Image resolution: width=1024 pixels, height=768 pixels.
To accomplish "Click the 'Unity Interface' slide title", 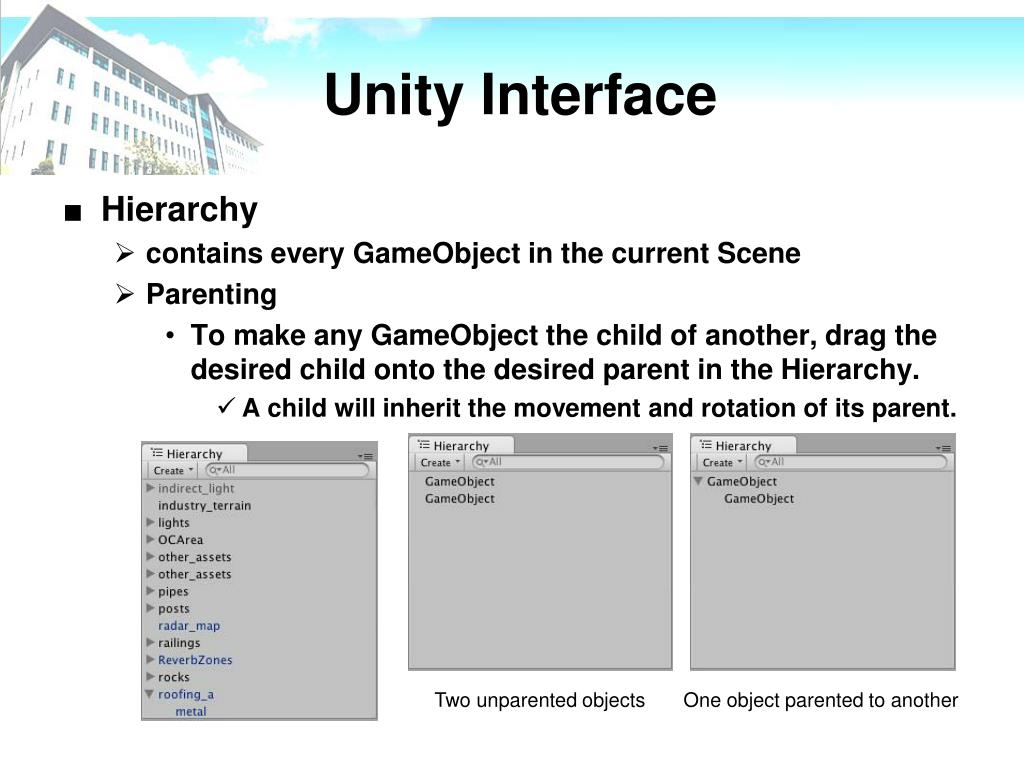I will coord(520,95).
